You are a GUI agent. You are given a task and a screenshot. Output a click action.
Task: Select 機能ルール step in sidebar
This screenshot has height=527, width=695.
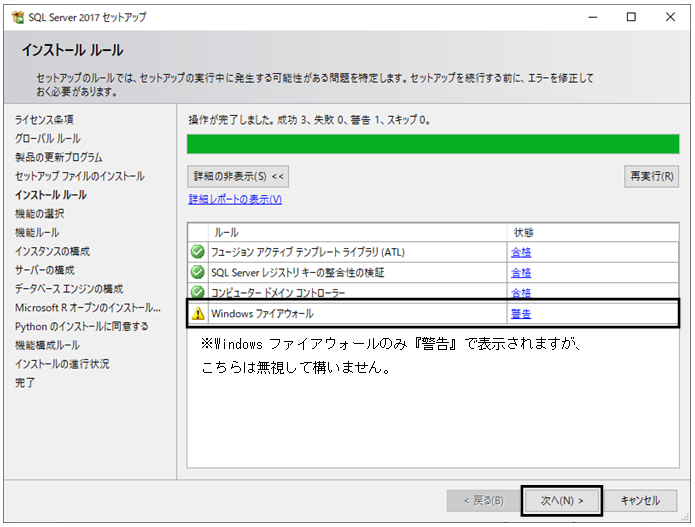pyautogui.click(x=37, y=232)
